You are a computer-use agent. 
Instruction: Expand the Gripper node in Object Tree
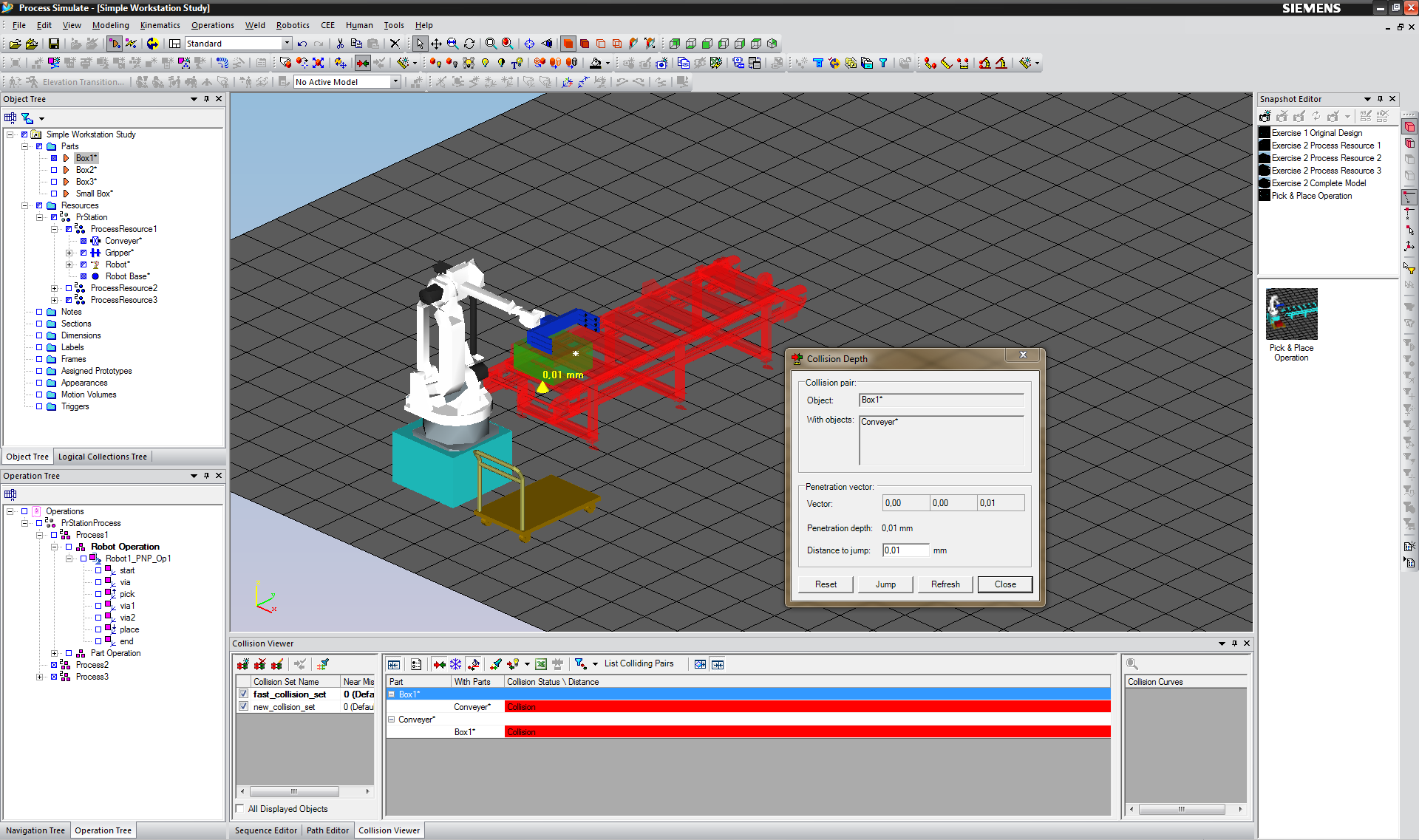(x=69, y=253)
